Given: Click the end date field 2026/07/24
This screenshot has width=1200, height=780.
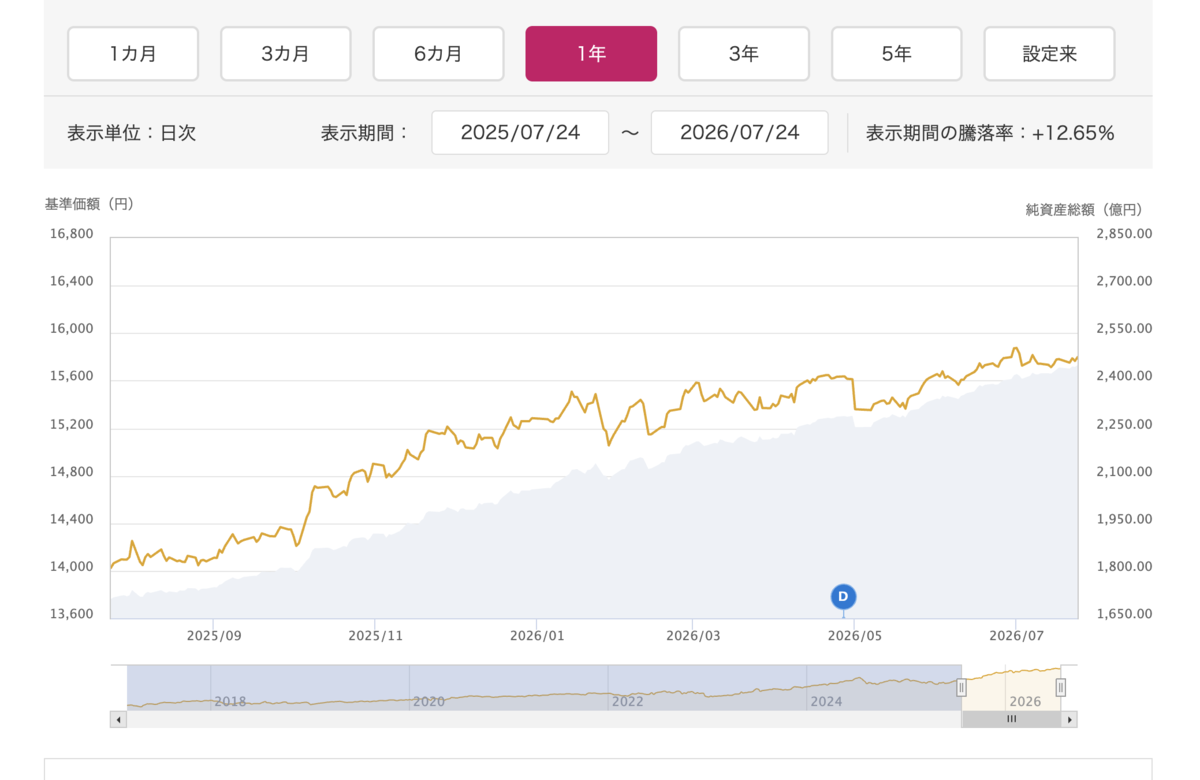Looking at the screenshot, I should pos(739,133).
